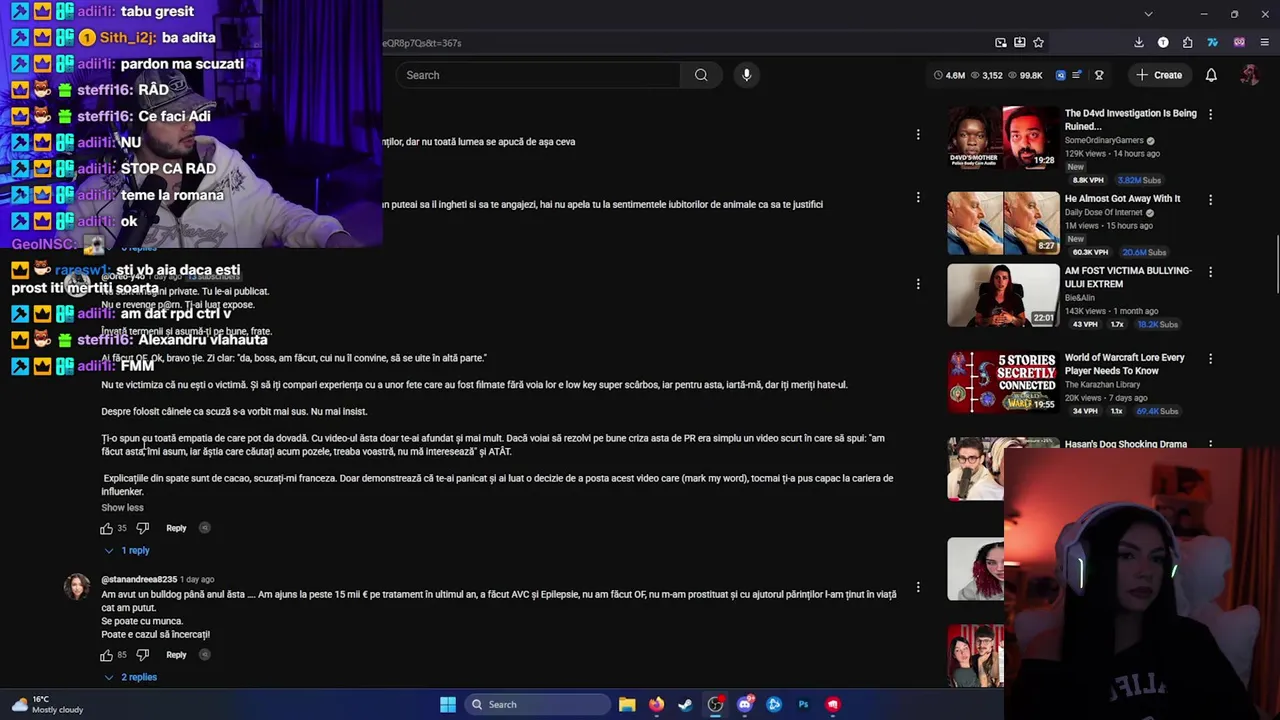The image size is (1280, 720).
Task: Collapse the comment with Show less
Action: [x=122, y=508]
